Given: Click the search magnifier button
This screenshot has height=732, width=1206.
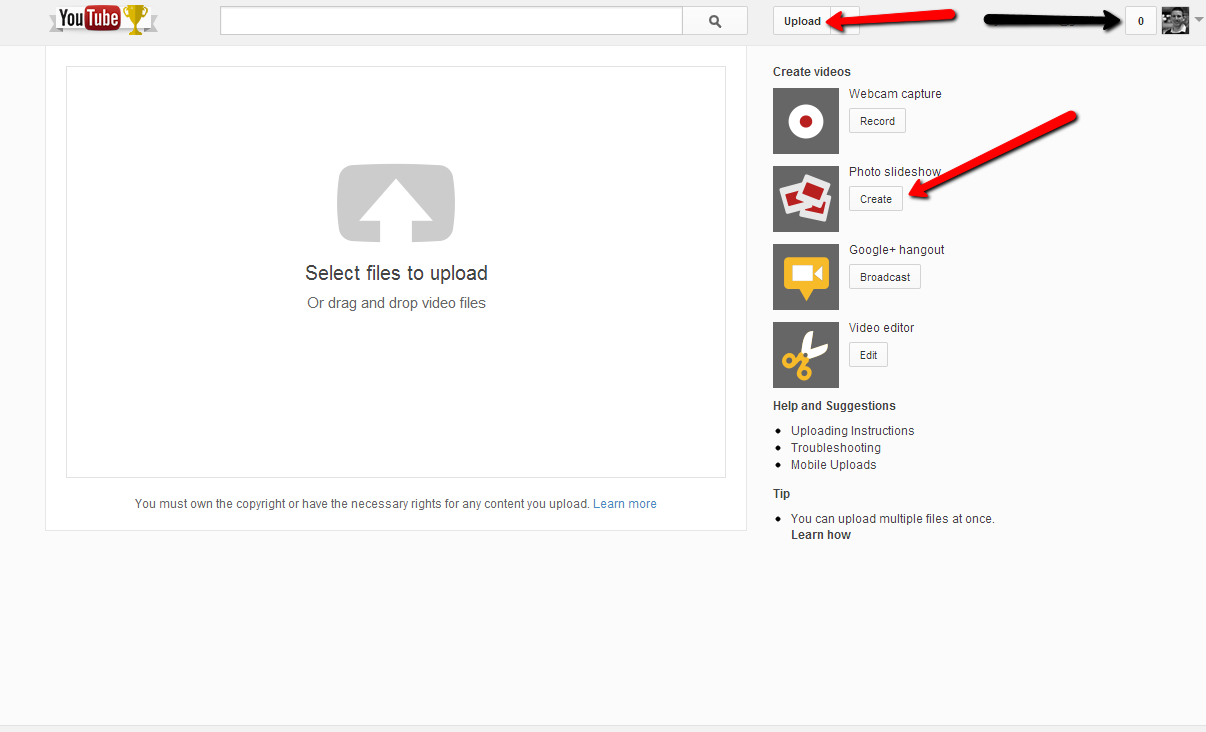Looking at the screenshot, I should [715, 21].
